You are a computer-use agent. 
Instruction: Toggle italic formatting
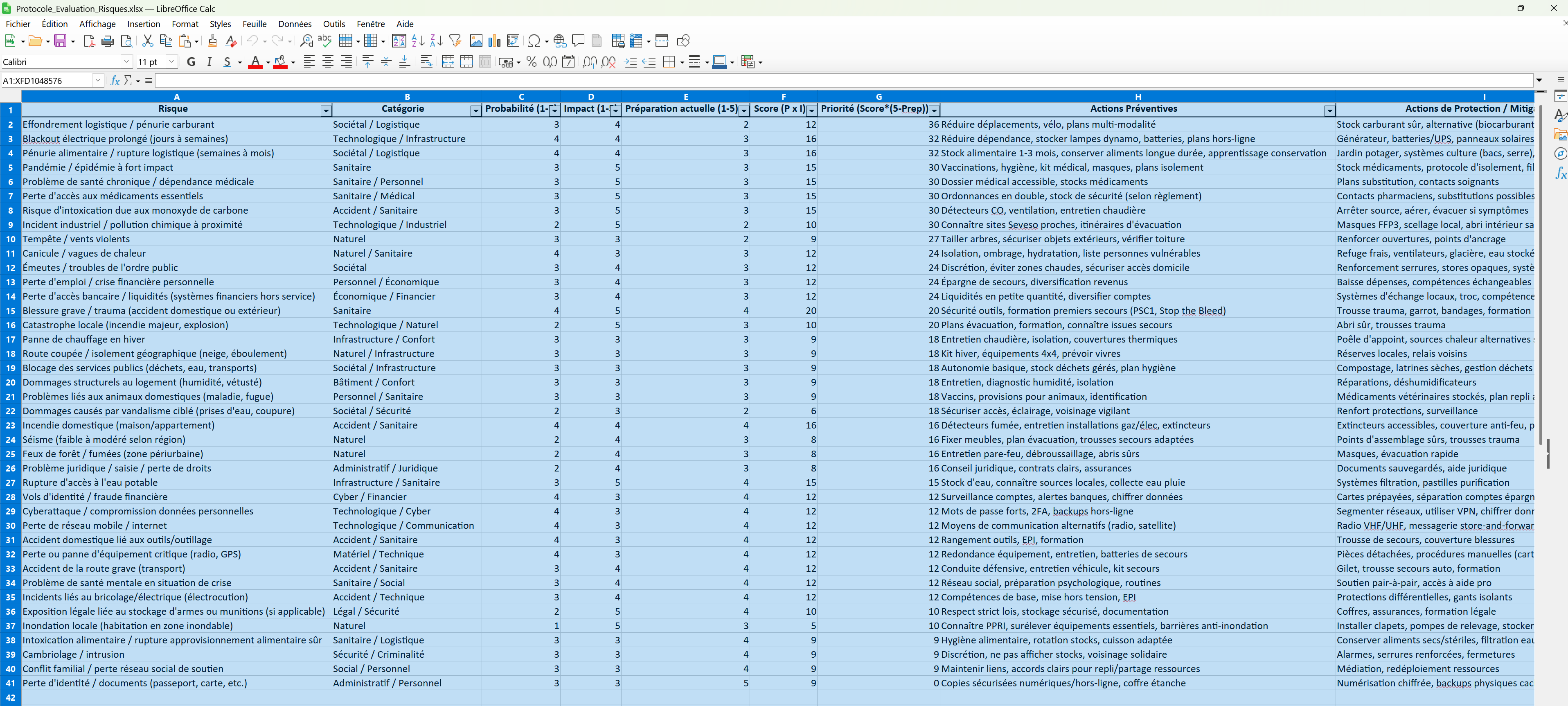(x=210, y=61)
